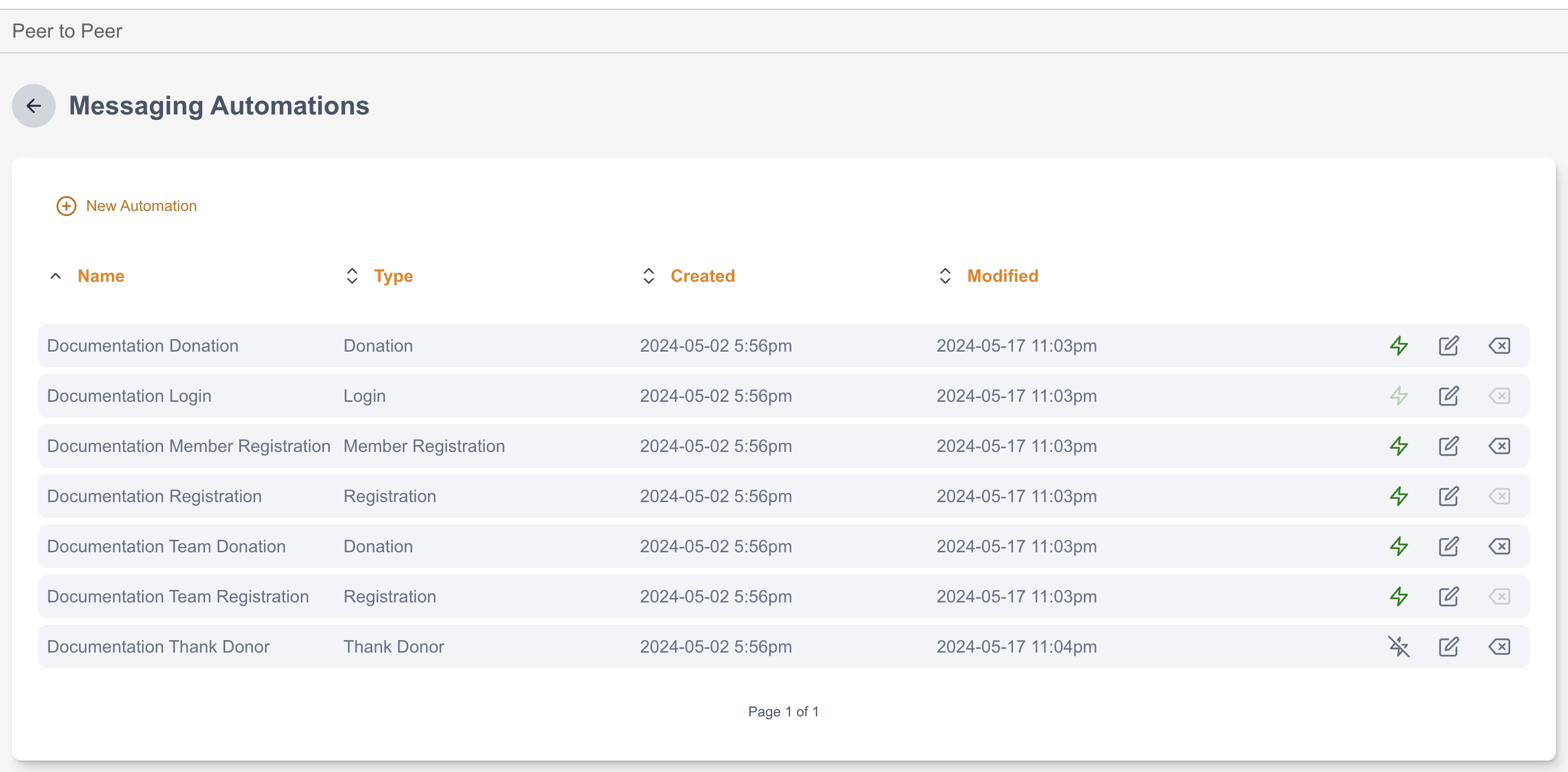Sort automations by Modified column
The height and width of the screenshot is (772, 1568).
click(x=1002, y=276)
